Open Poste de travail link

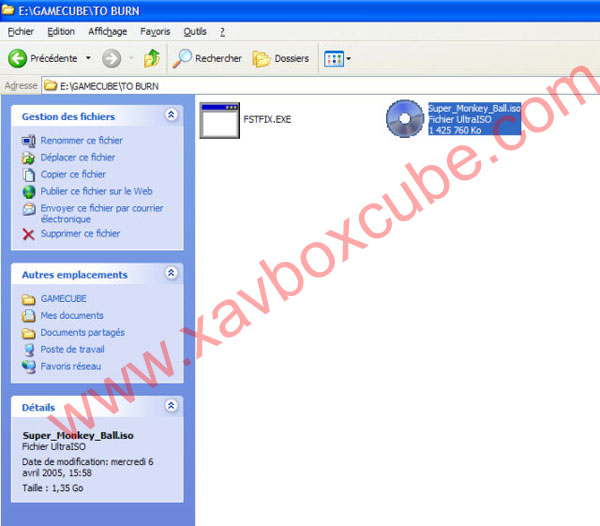tap(72, 349)
